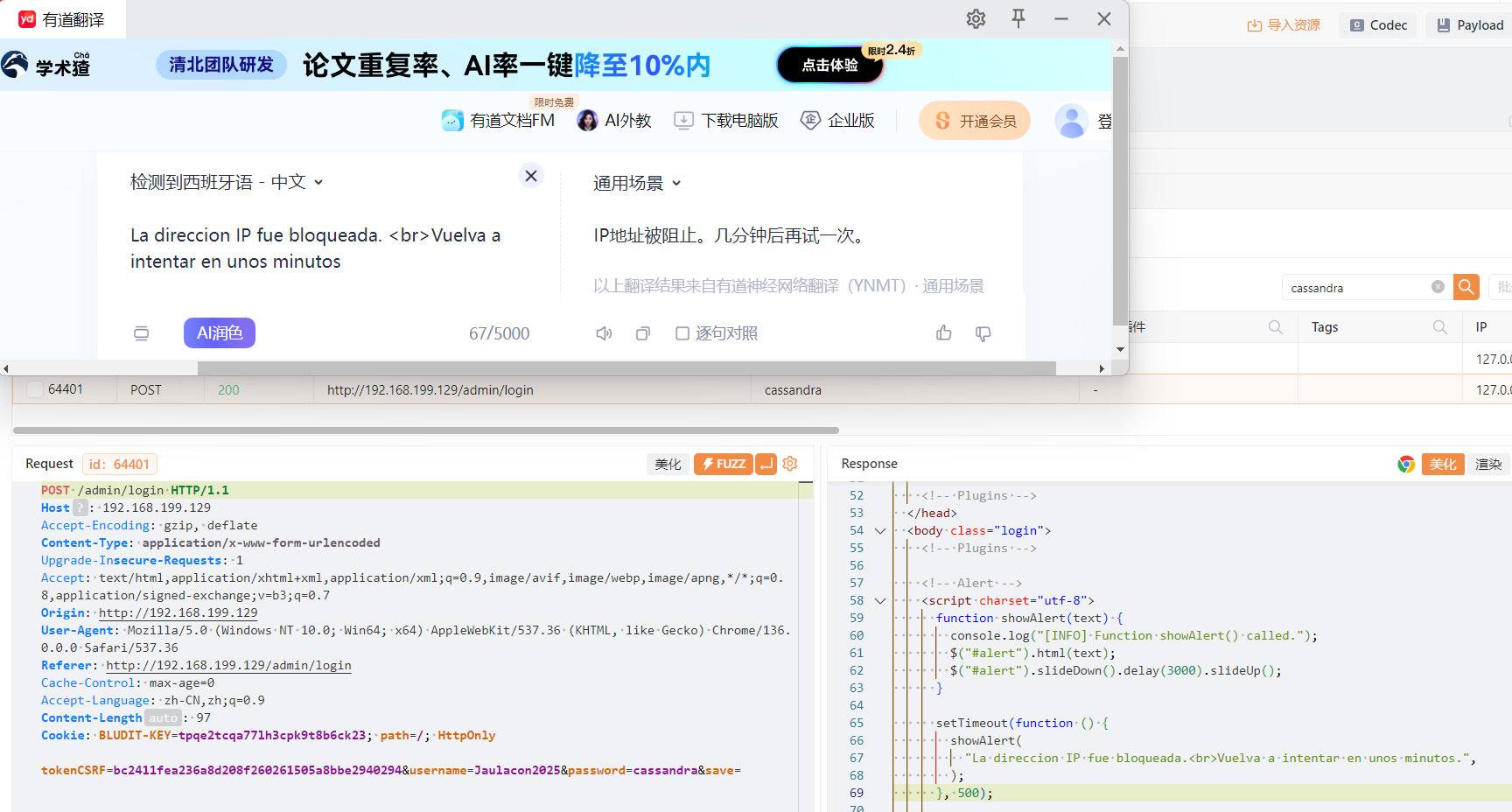Click the Youdao window horizontal scrollbar thumb
Viewport: 1512px width, 812px height.
pyautogui.click(x=626, y=368)
